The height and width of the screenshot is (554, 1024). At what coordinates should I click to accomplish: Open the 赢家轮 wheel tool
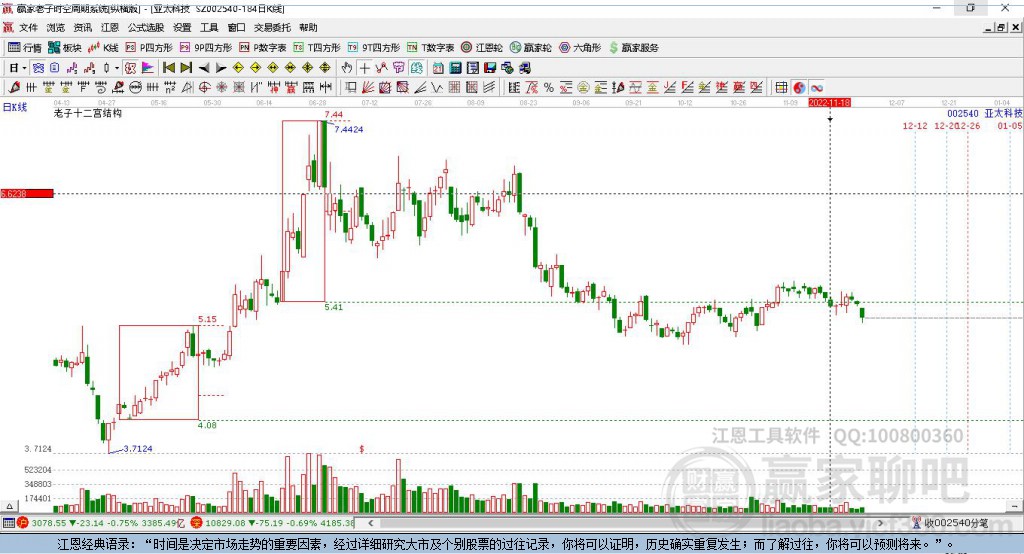tap(531, 48)
